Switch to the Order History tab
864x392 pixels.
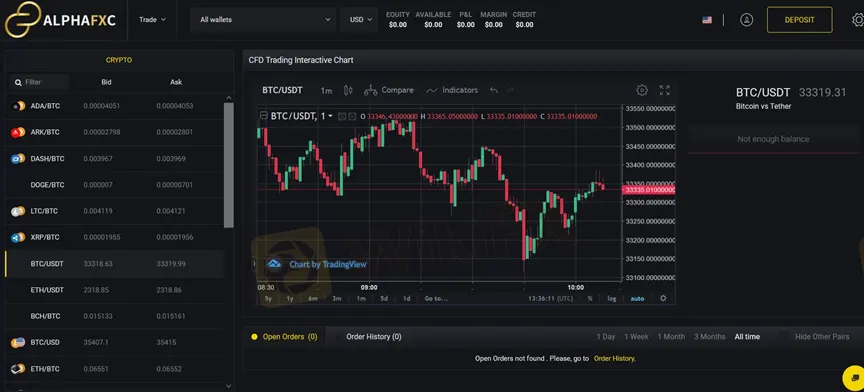[374, 336]
